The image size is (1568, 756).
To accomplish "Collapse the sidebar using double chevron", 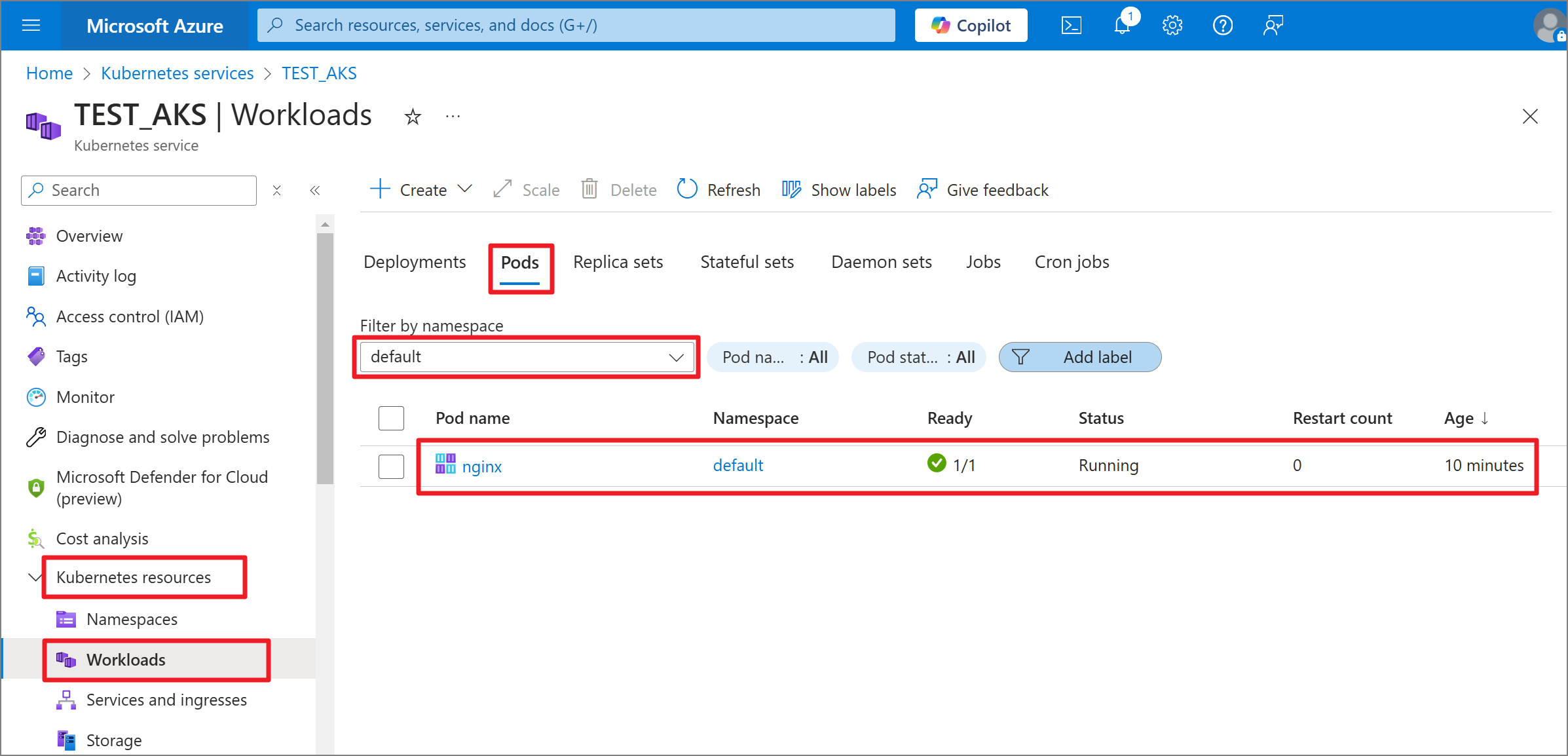I will (x=315, y=190).
